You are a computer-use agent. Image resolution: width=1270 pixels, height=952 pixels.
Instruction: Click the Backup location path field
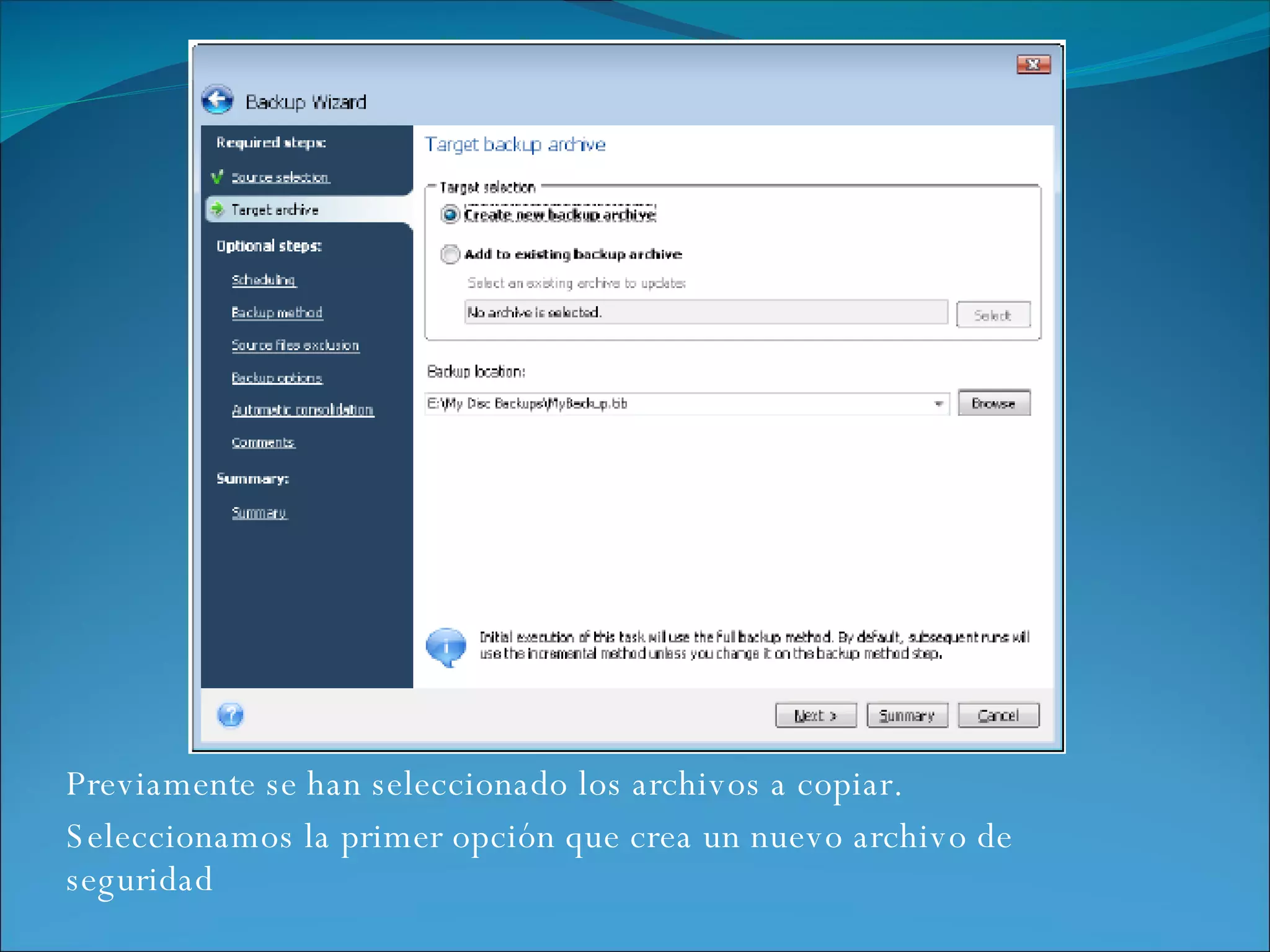[687, 404]
